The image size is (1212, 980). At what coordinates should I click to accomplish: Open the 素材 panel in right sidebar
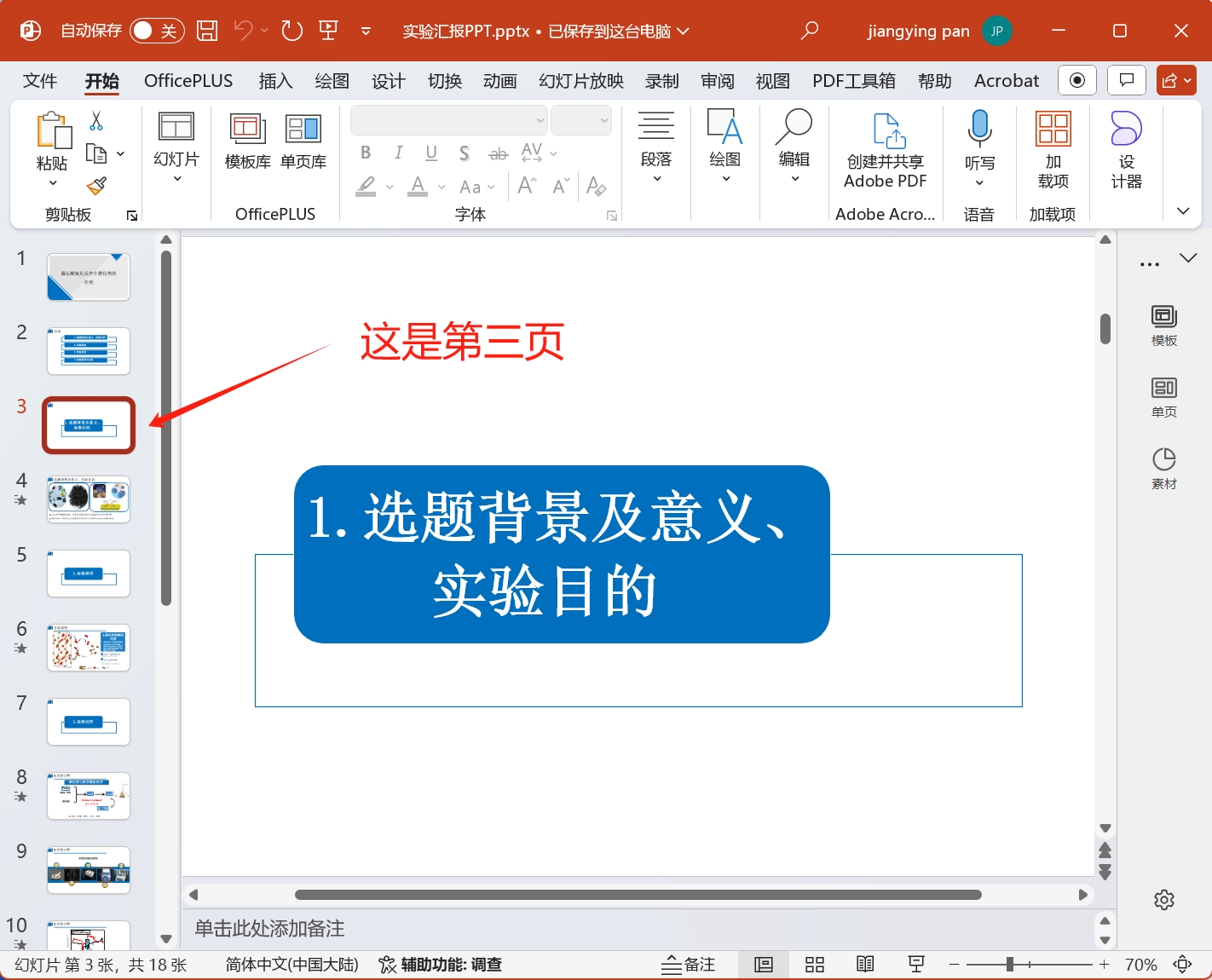[x=1163, y=467]
